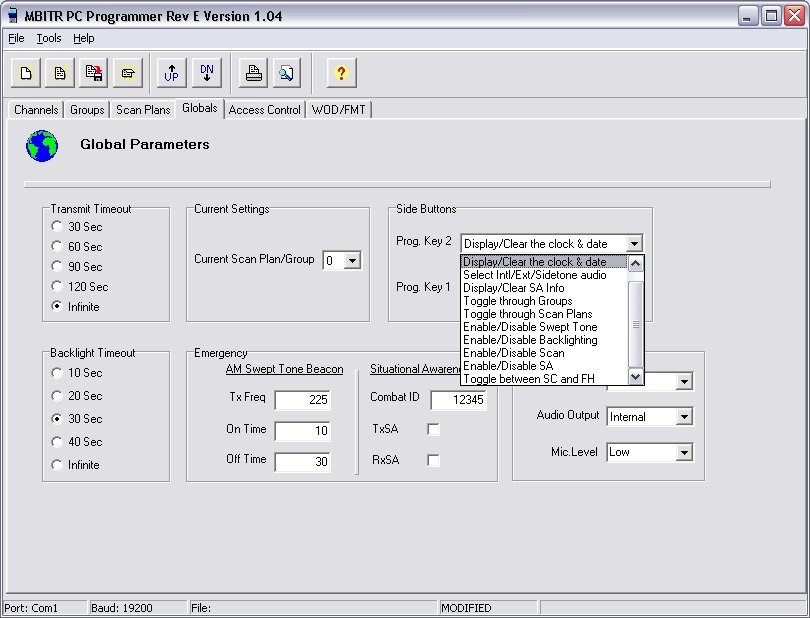
Task: Click the dropdown list scroll down arrow
Action: click(636, 377)
